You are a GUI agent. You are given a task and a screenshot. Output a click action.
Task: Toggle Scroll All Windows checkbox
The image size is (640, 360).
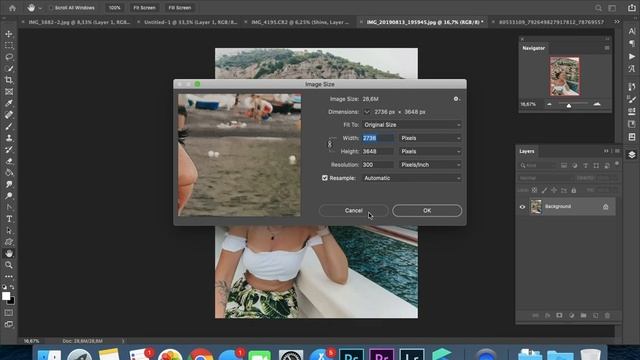point(51,8)
